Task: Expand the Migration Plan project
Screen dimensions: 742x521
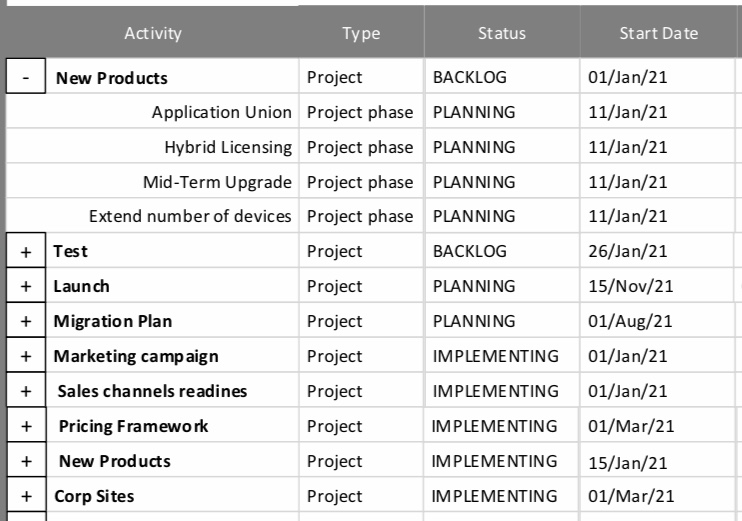Action: pyautogui.click(x=26, y=321)
